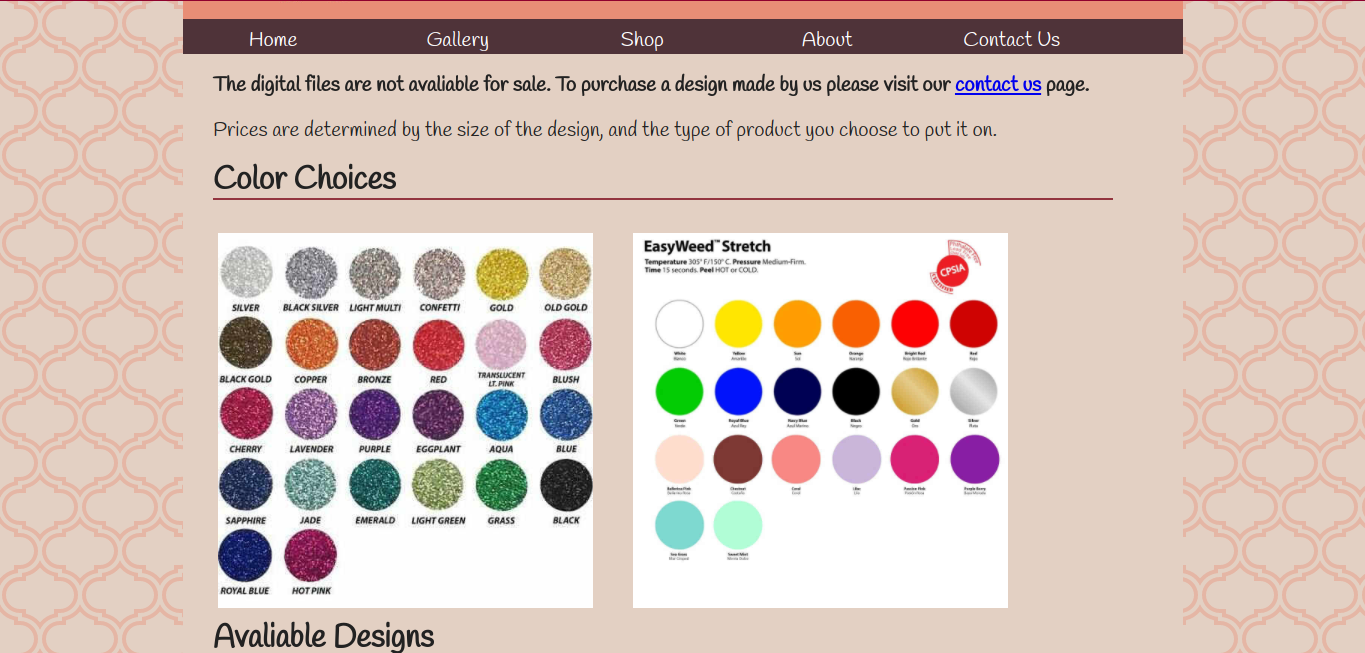Select the Lilac EasyWeed swatch
The width and height of the screenshot is (1365, 653).
tap(856, 459)
